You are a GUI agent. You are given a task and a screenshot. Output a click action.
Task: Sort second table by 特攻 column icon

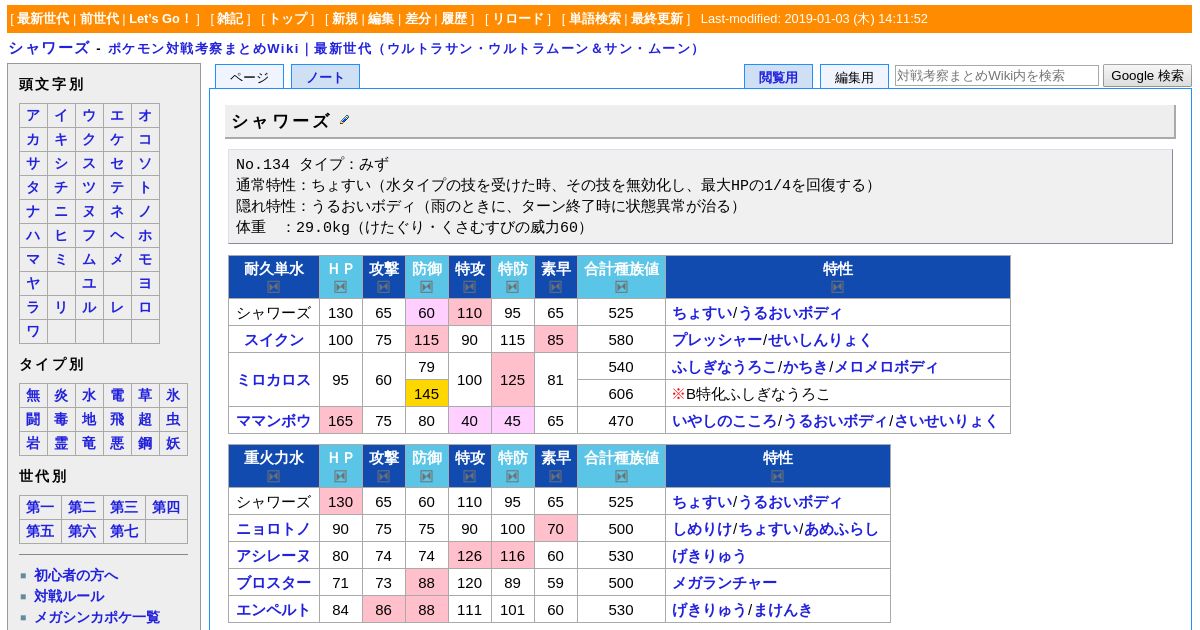pyautogui.click(x=470, y=476)
